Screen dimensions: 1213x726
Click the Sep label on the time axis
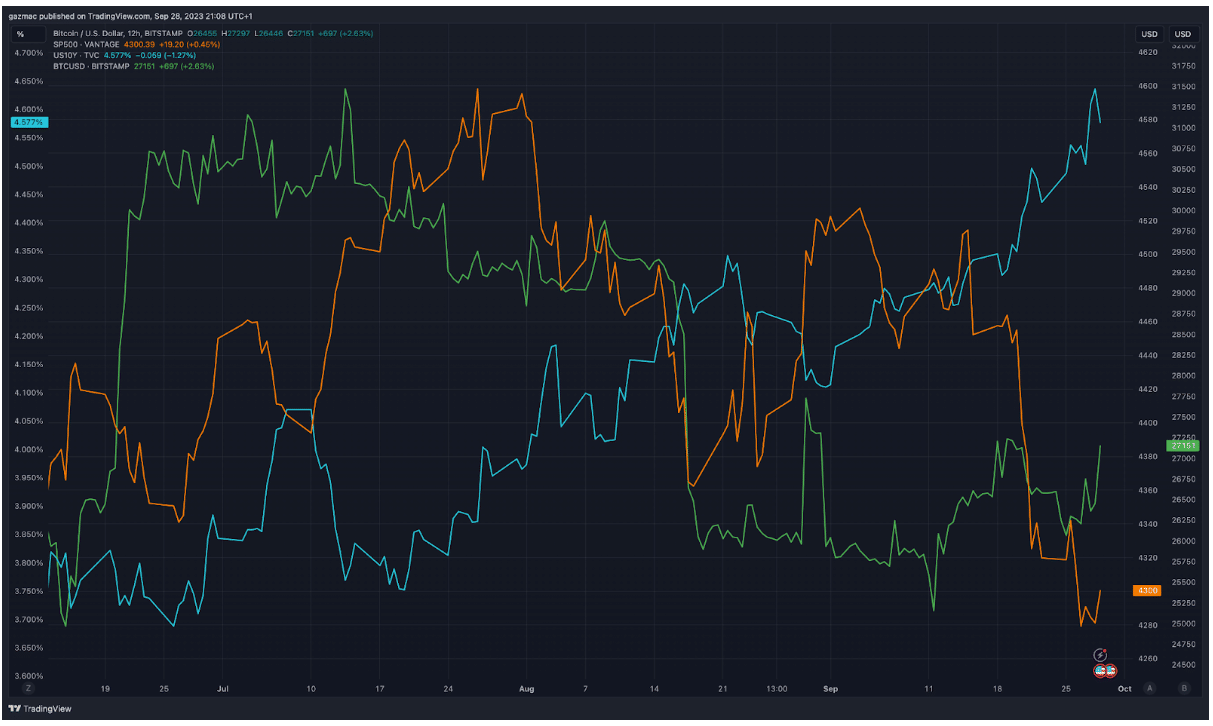click(x=829, y=689)
